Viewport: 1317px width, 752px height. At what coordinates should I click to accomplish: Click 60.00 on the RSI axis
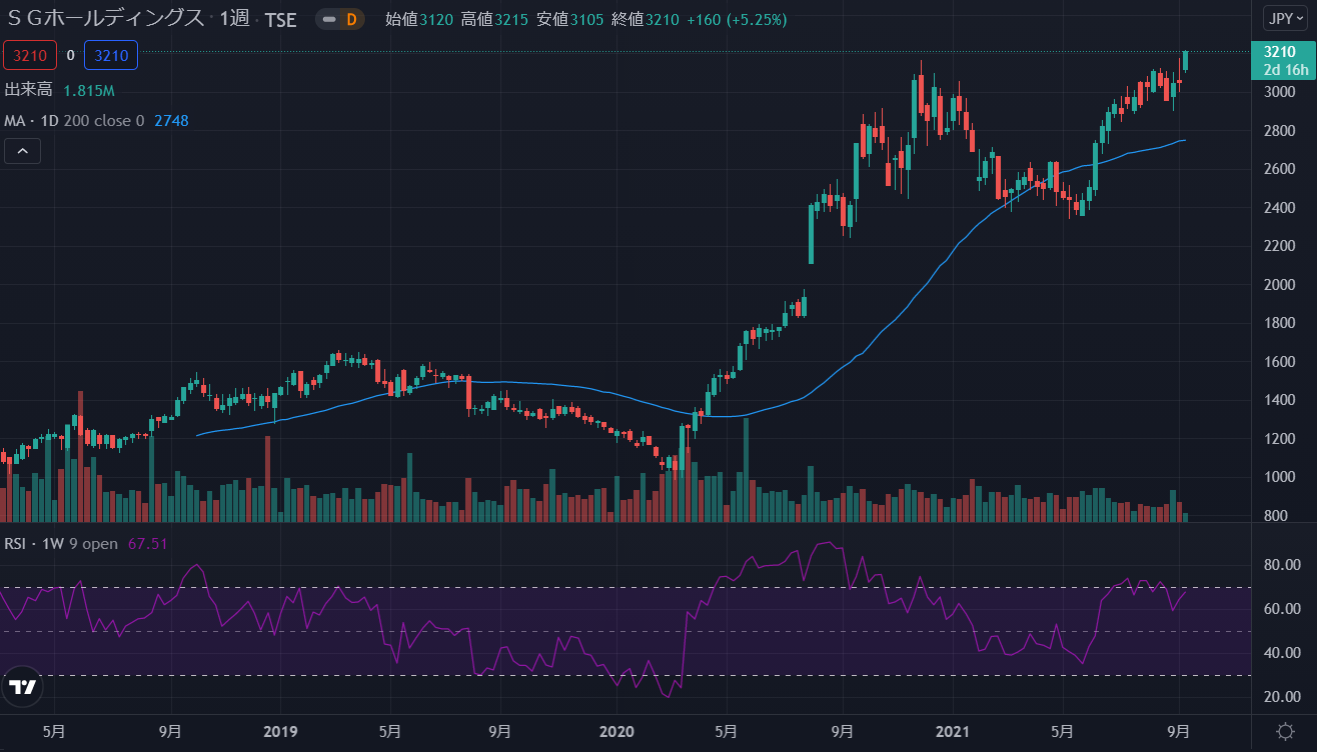coord(1282,609)
